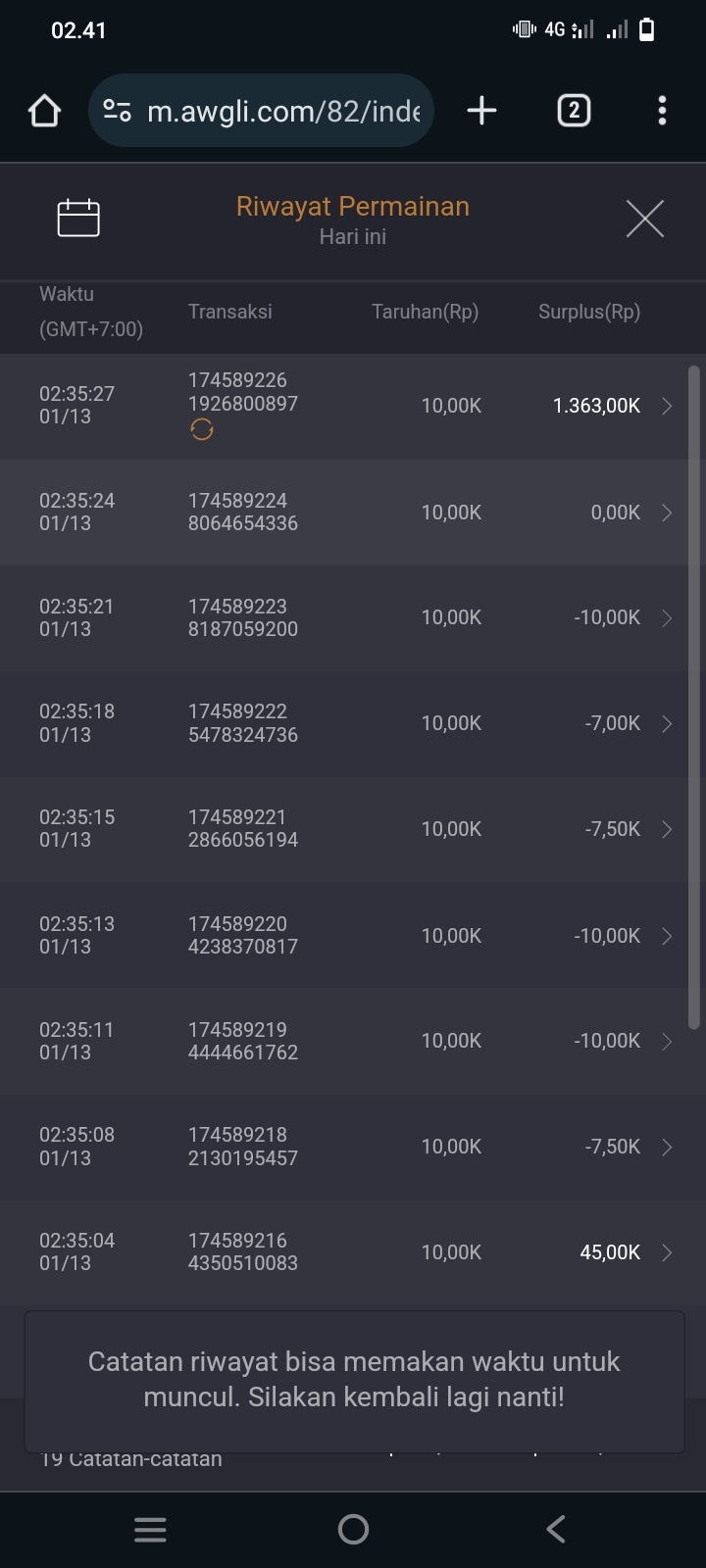Image resolution: width=706 pixels, height=1568 pixels.
Task: Close the Riwayat Permainan panel
Action: [644, 218]
